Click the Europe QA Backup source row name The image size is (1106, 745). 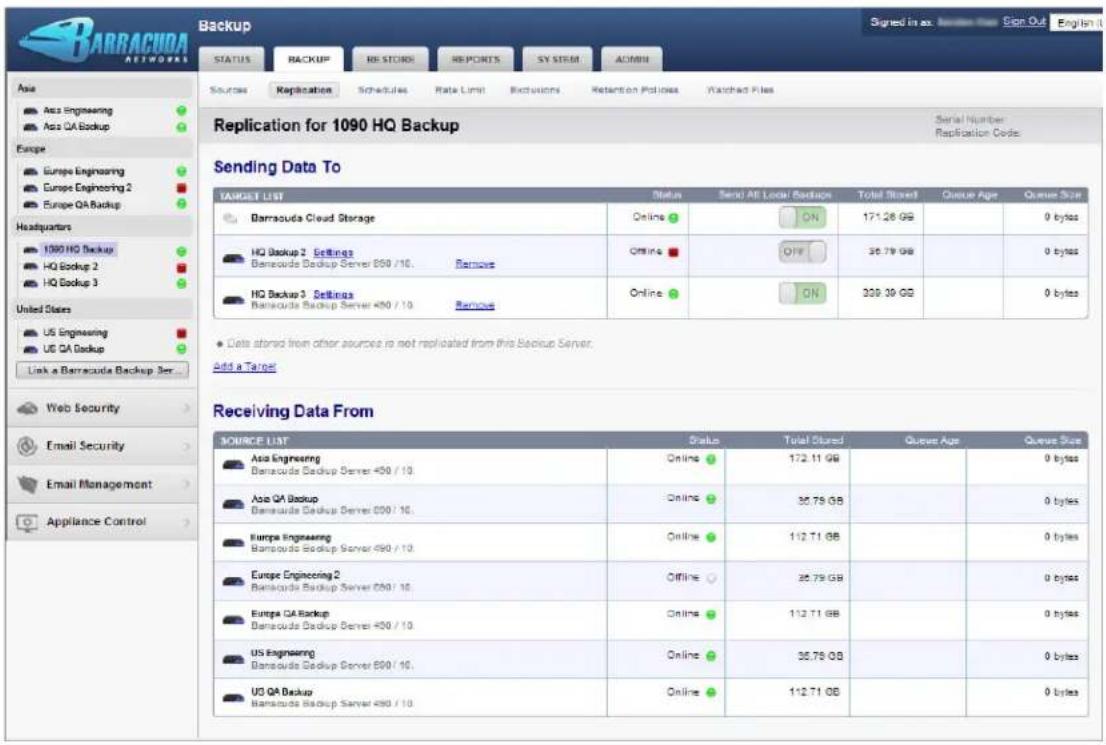click(290, 614)
